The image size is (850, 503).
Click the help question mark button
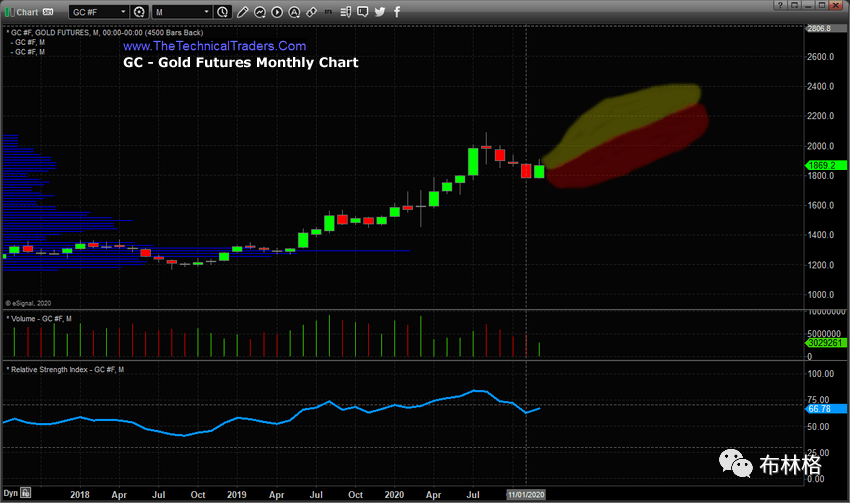[x=780, y=5]
